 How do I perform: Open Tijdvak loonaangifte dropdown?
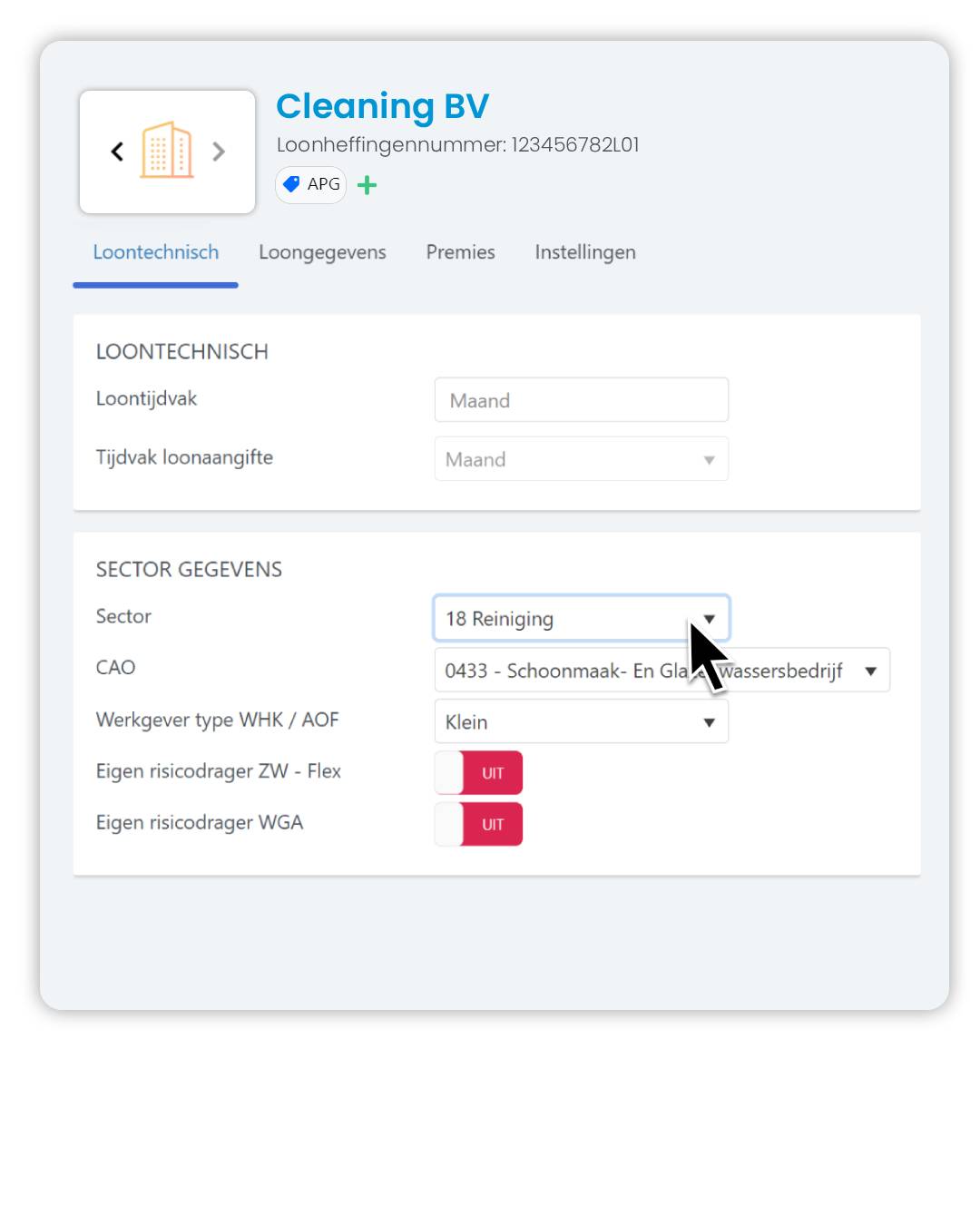pyautogui.click(x=581, y=459)
